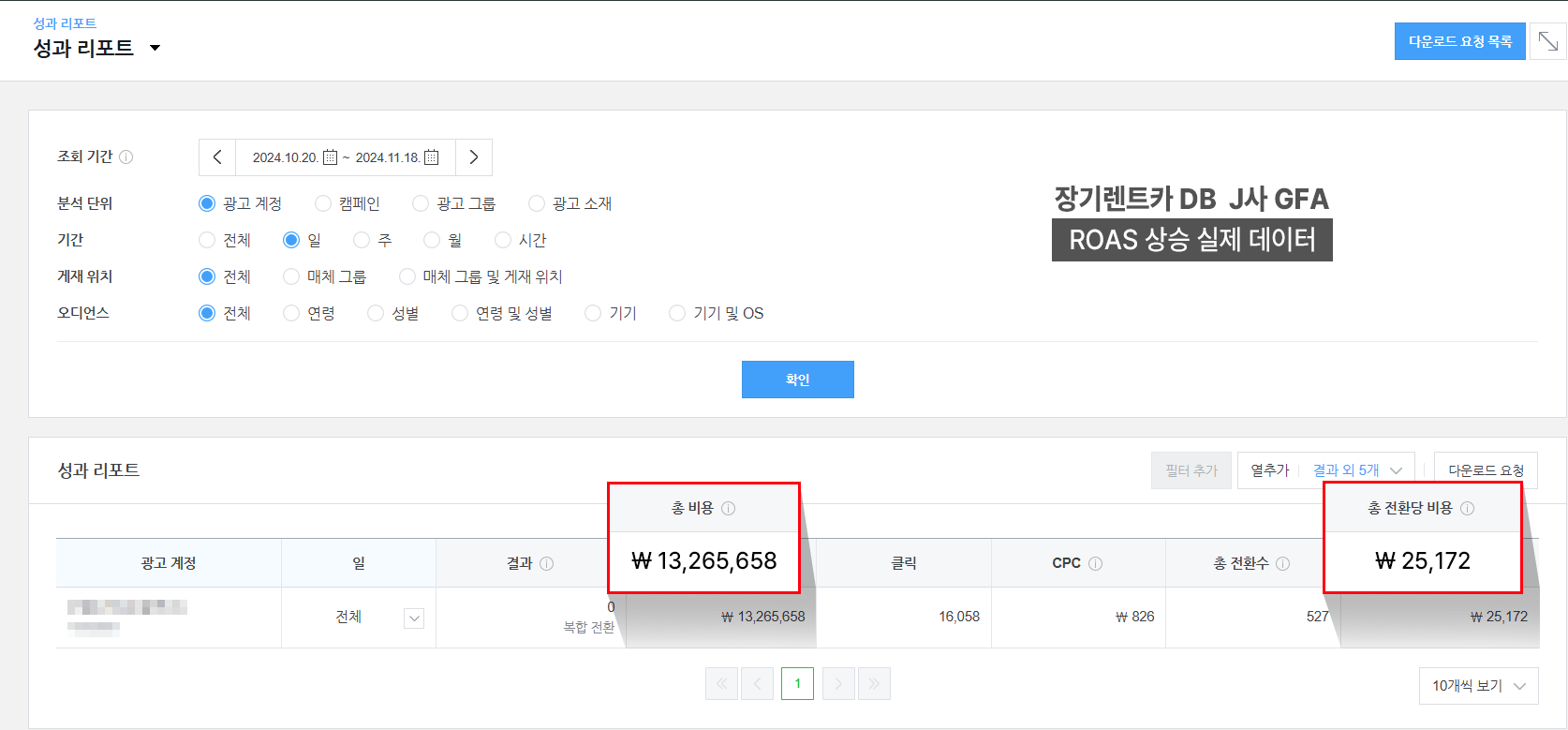Click info icon next to CPC header
1568x730 pixels.
tap(1095, 563)
